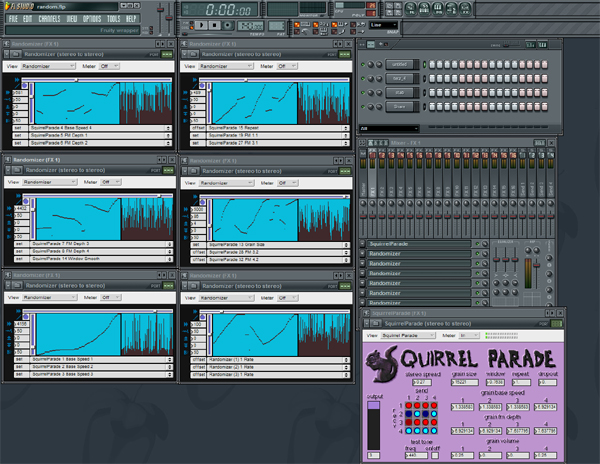This screenshot has height=464, width=600.
Task: Click the output level bar in SquirrelParade
Action: point(373,425)
